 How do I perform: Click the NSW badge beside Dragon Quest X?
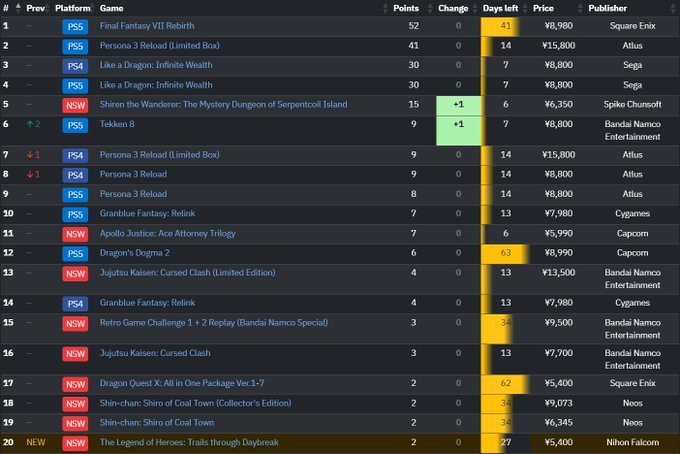pyautogui.click(x=75, y=384)
